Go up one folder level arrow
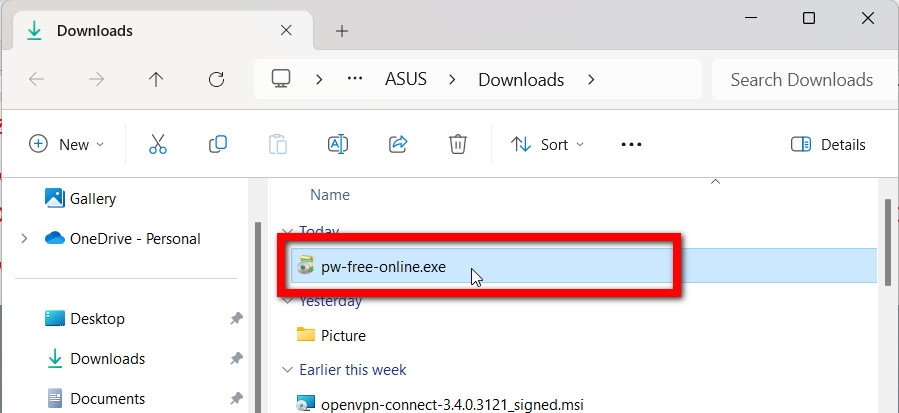899x413 pixels. tap(156, 79)
